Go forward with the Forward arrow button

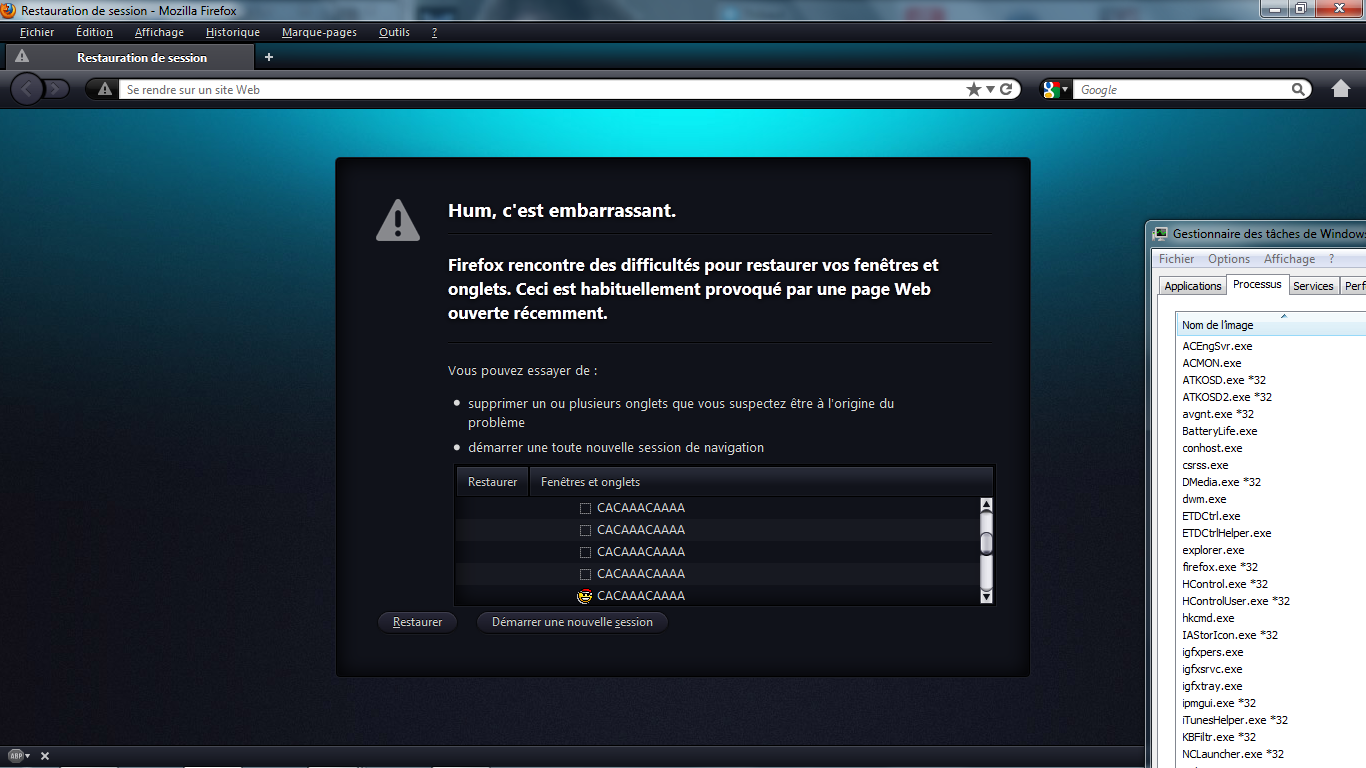pyautogui.click(x=56, y=89)
